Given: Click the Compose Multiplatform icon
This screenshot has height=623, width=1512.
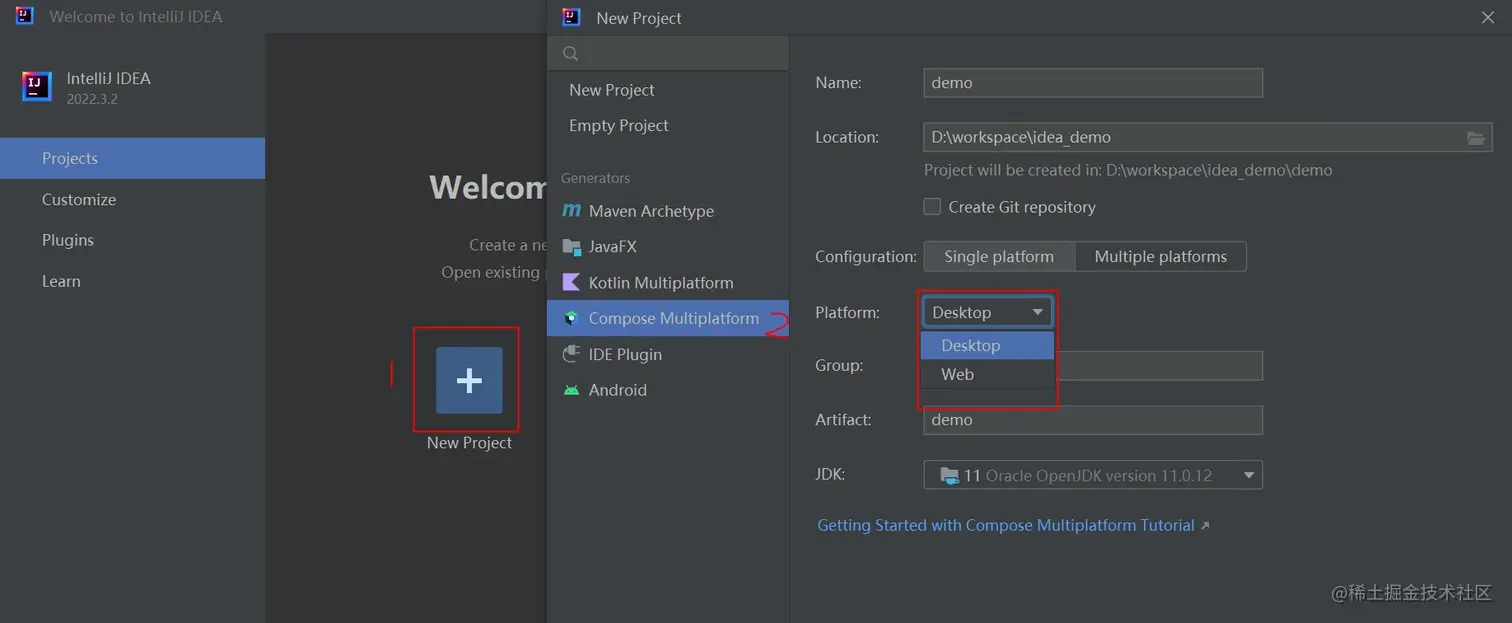Looking at the screenshot, I should (x=571, y=319).
